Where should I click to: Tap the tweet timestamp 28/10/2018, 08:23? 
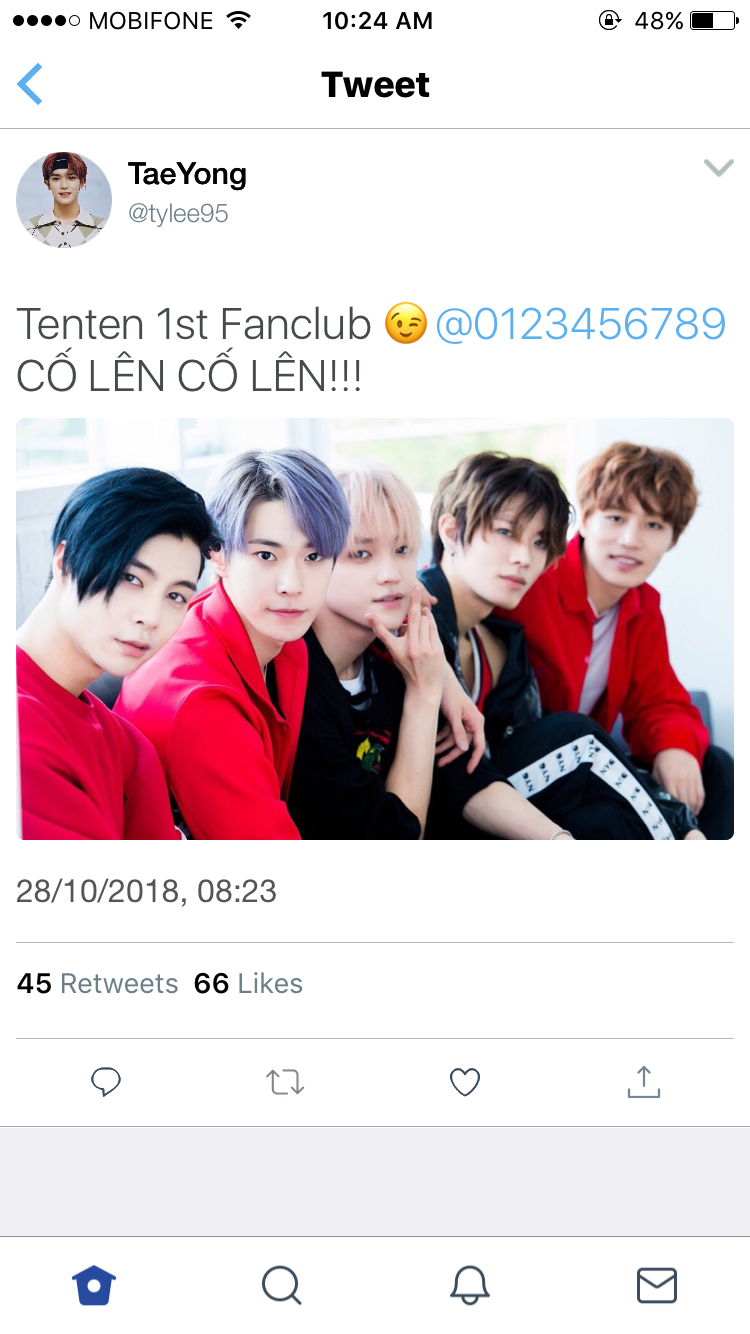pos(146,891)
